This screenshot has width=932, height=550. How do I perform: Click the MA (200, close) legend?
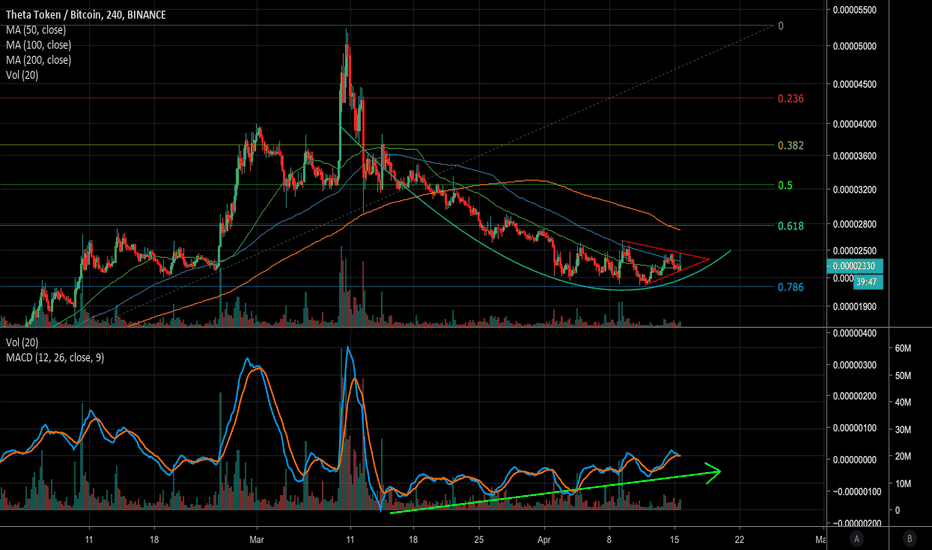pos(39,59)
